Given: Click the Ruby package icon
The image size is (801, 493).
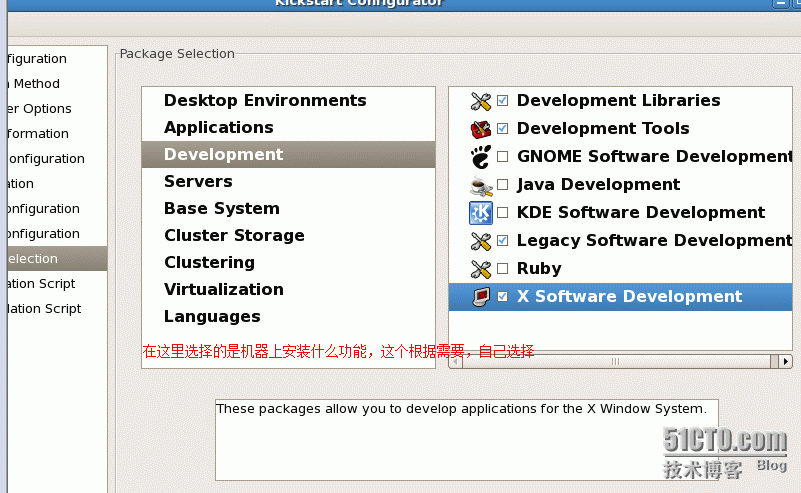Looking at the screenshot, I should (481, 269).
